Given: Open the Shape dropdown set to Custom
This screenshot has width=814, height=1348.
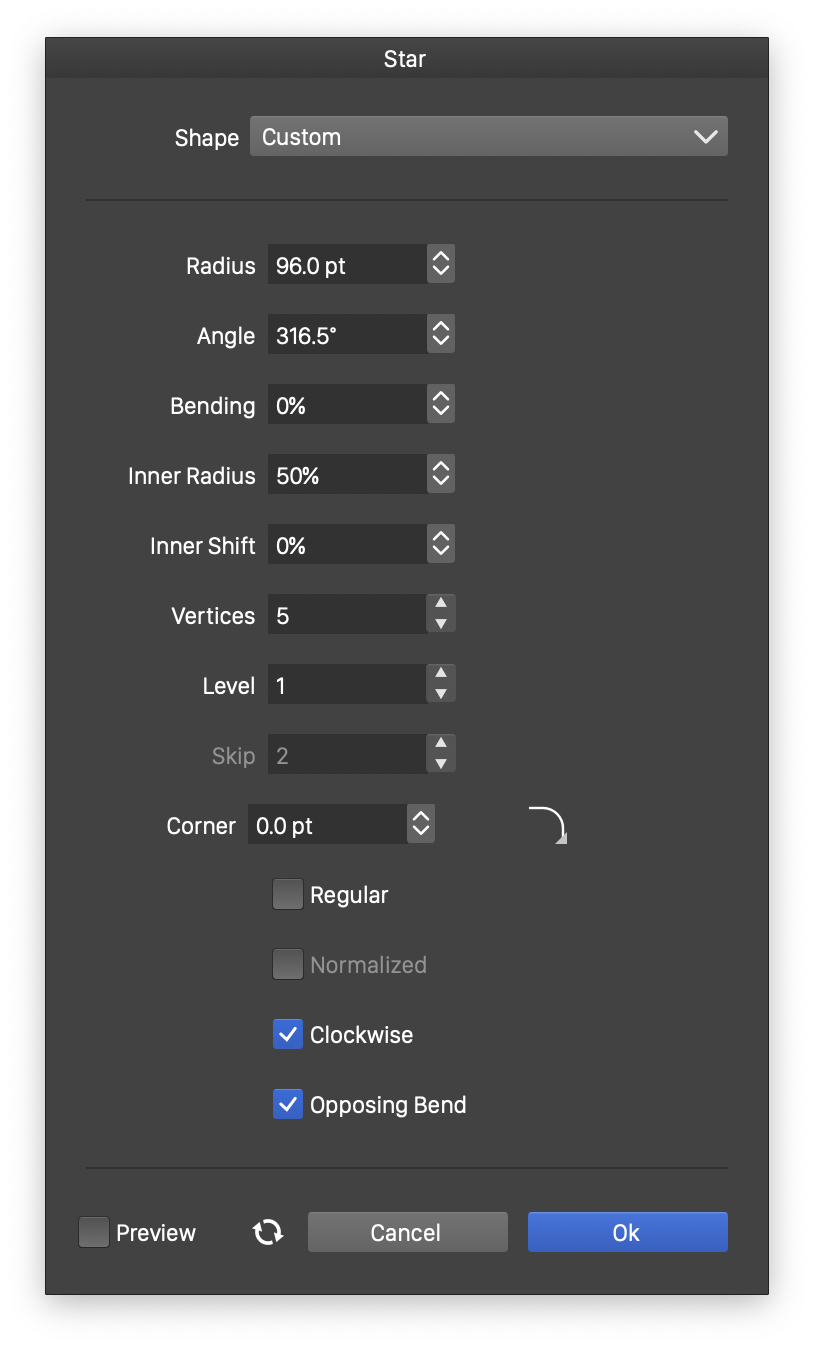Looking at the screenshot, I should pyautogui.click(x=488, y=137).
